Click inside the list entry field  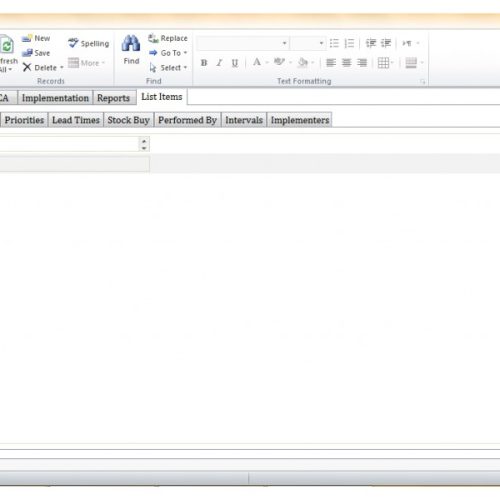click(x=69, y=144)
